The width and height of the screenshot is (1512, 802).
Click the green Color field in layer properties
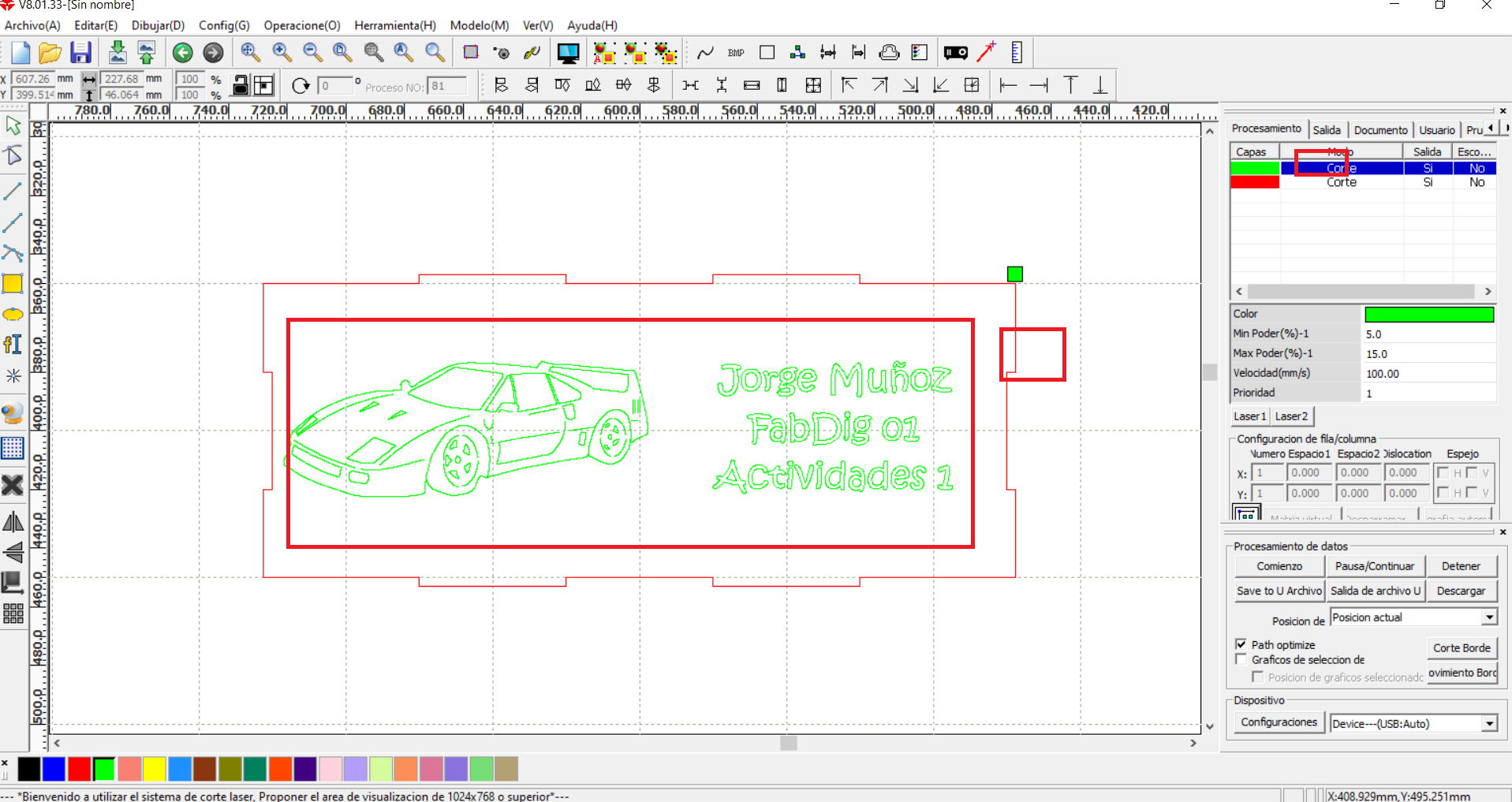point(1429,314)
